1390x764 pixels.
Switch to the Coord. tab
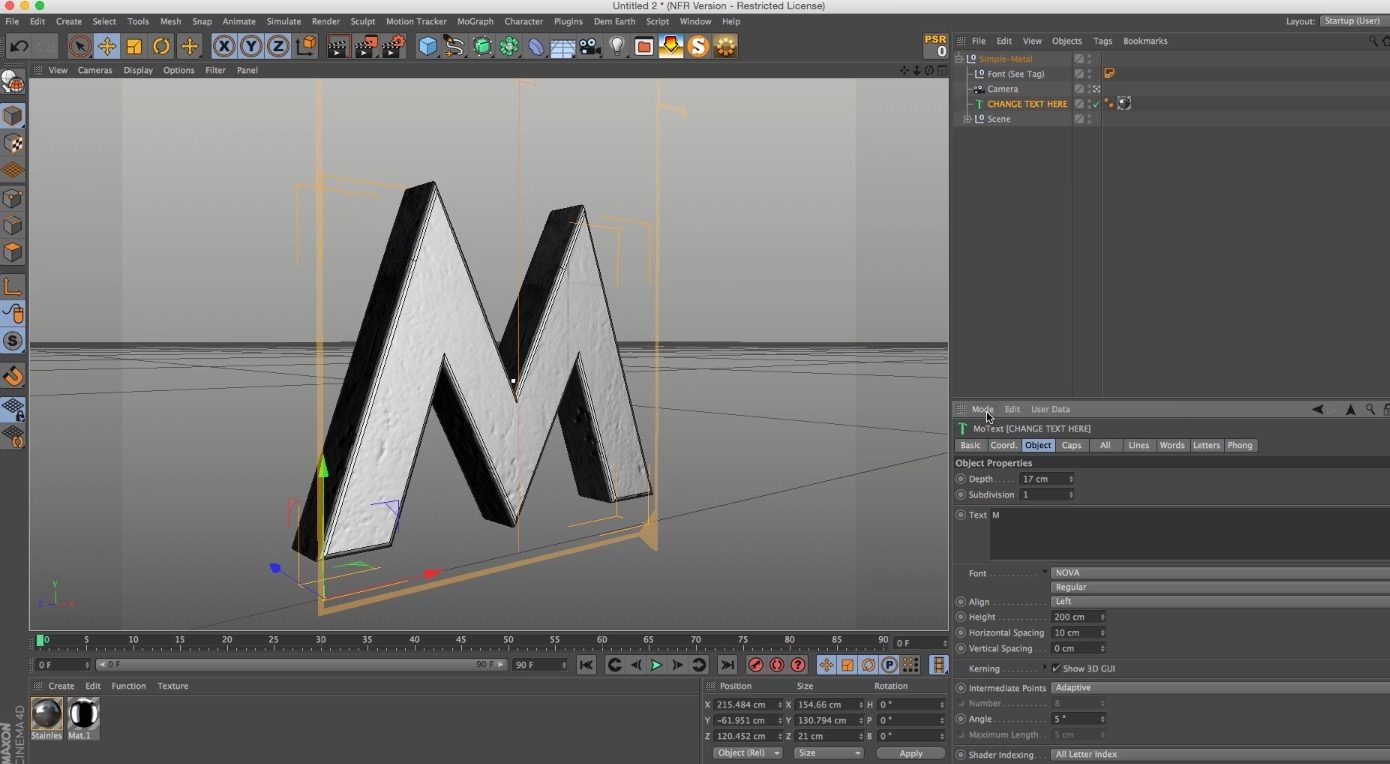point(1004,445)
